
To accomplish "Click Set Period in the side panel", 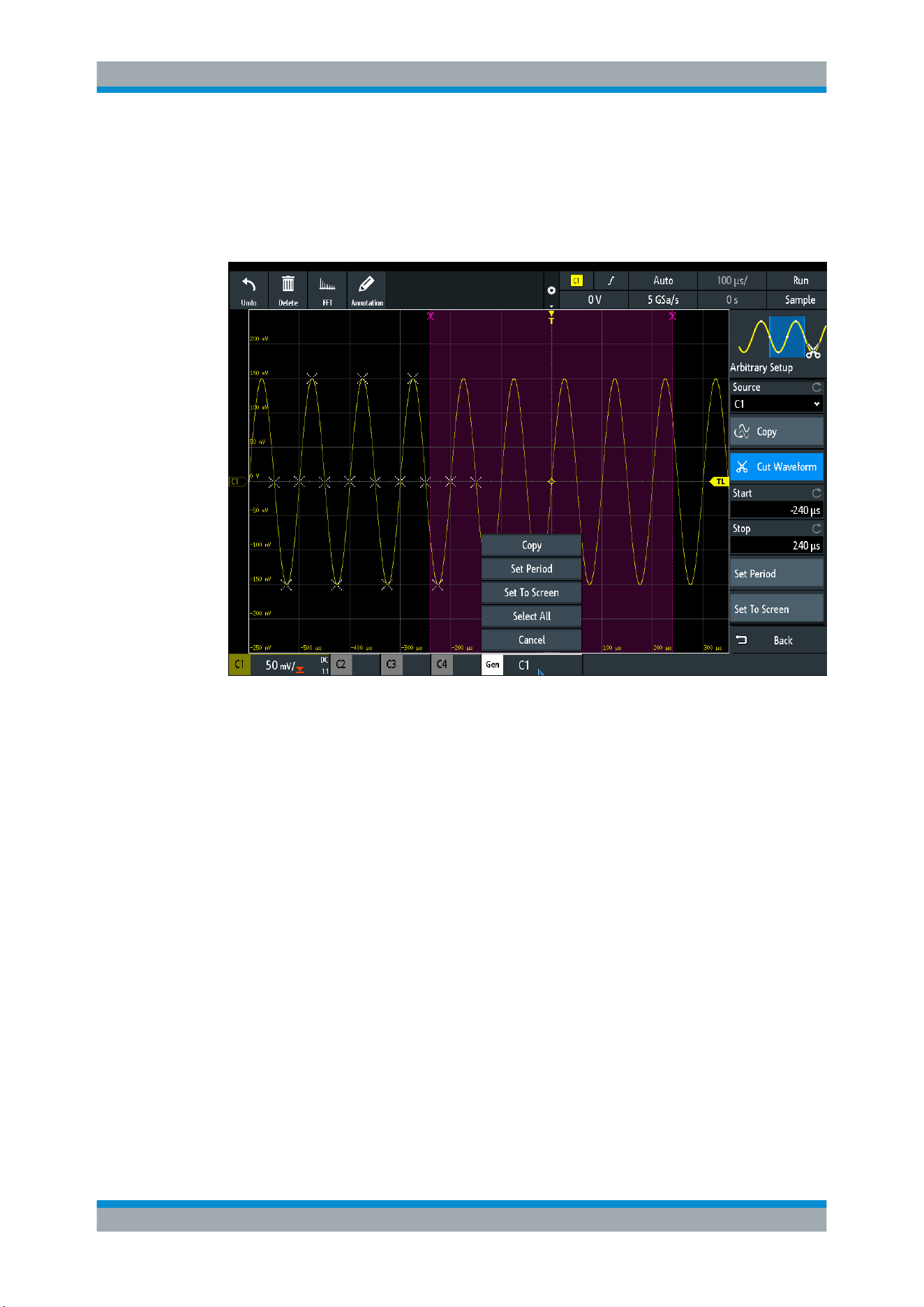I will coord(777,573).
